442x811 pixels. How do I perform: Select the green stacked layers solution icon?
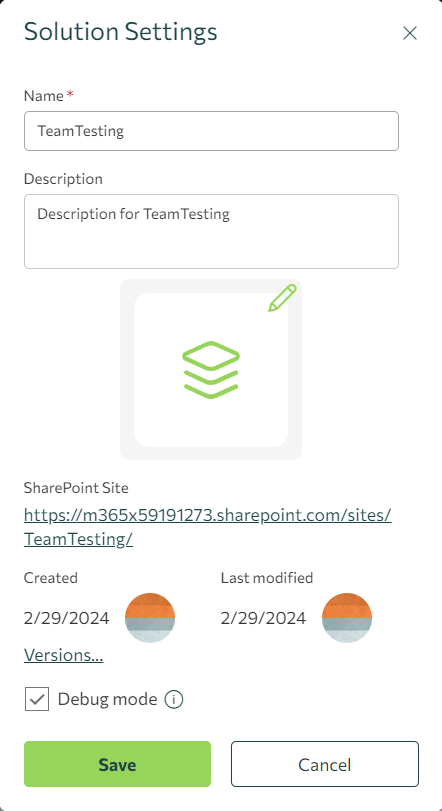tap(211, 370)
